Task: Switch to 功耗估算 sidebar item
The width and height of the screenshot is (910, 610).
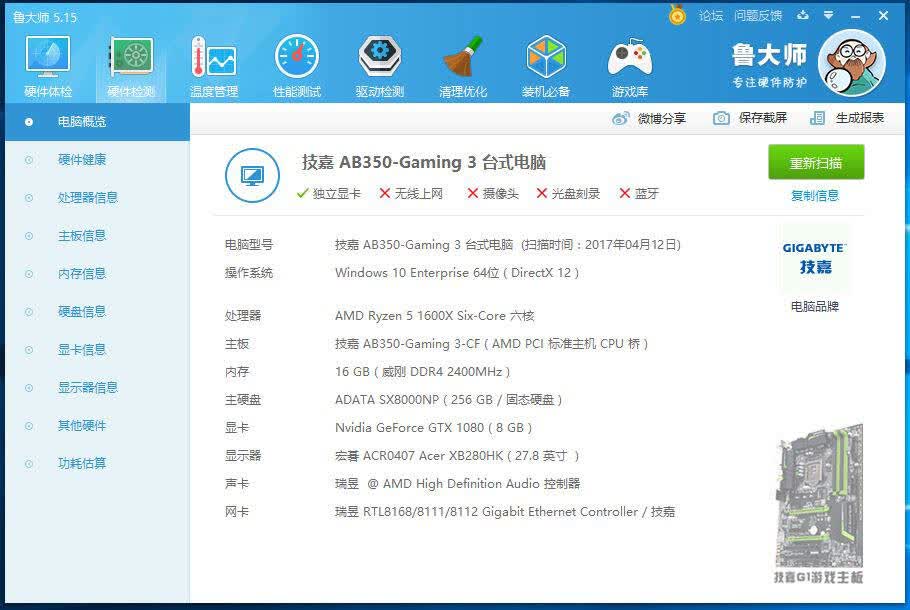Action: click(x=82, y=464)
